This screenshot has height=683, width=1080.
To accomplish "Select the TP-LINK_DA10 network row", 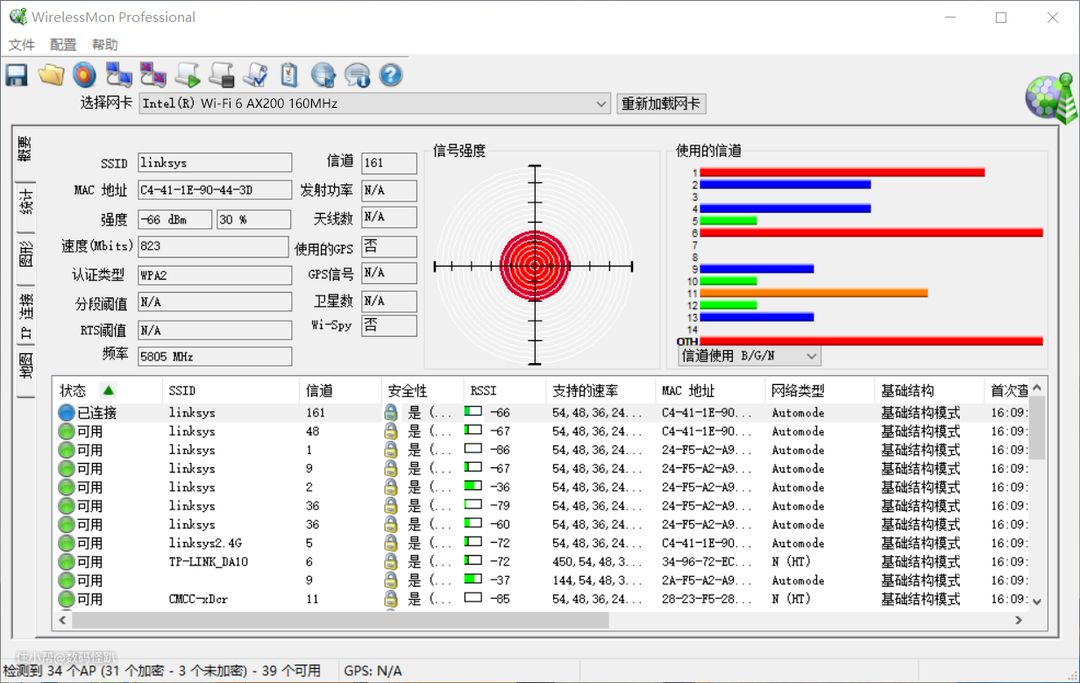I will click(x=208, y=562).
